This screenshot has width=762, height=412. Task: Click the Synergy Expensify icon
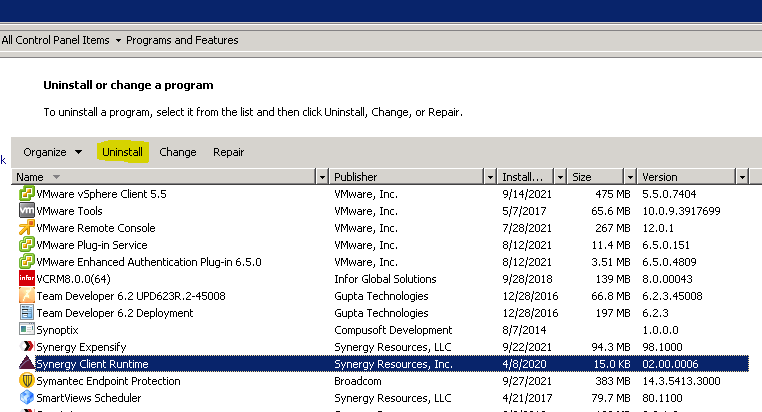[27, 346]
